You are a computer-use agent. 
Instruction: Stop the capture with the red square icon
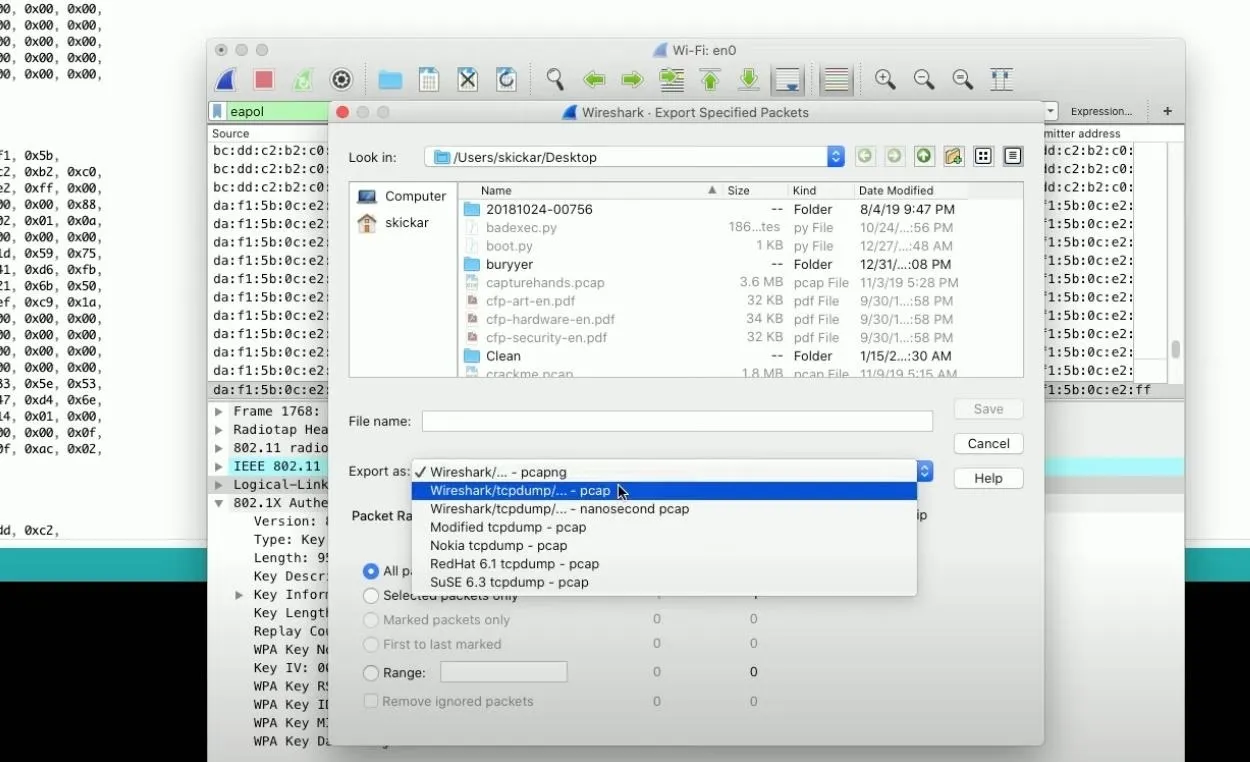pyautogui.click(x=264, y=80)
